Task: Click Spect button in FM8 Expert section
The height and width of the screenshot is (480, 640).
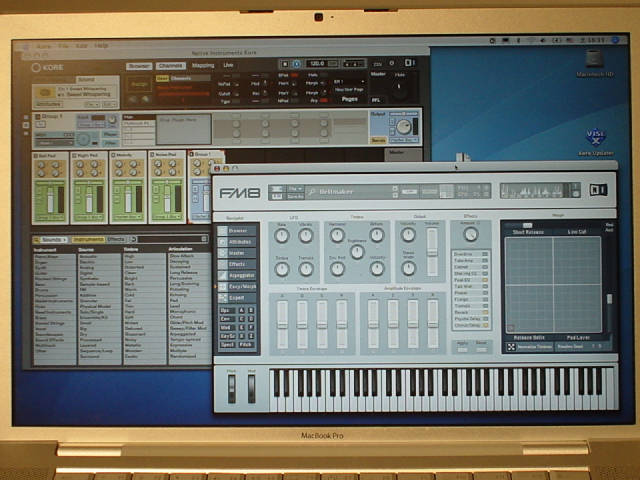Action: tap(227, 345)
